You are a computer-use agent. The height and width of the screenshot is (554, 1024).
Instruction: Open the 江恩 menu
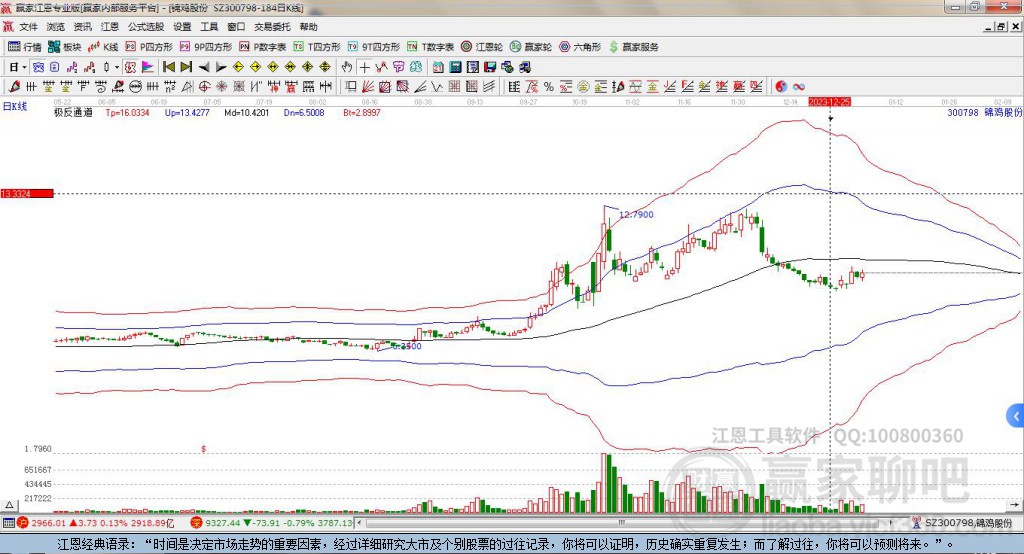(110, 27)
